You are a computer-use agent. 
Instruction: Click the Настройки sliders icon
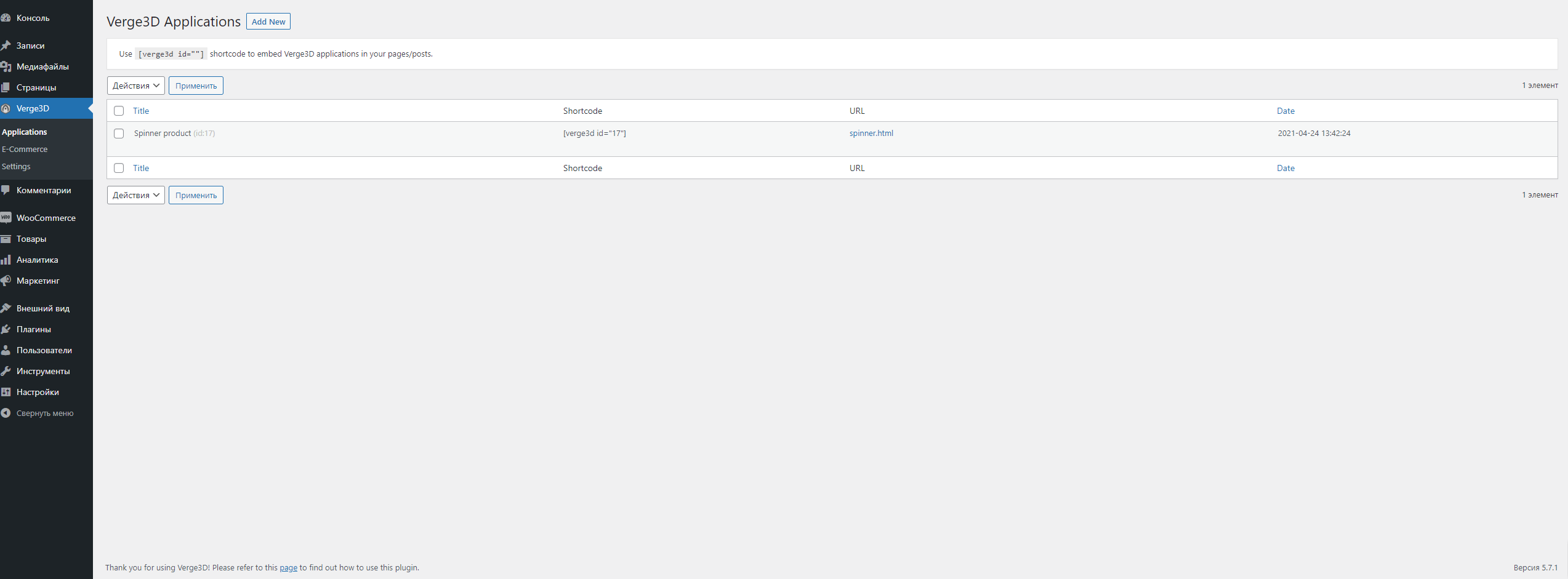6,392
